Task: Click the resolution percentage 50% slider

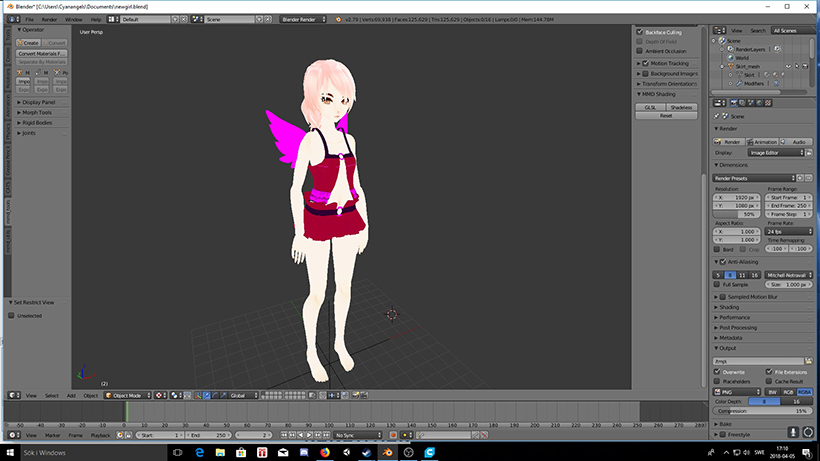Action: [737, 214]
